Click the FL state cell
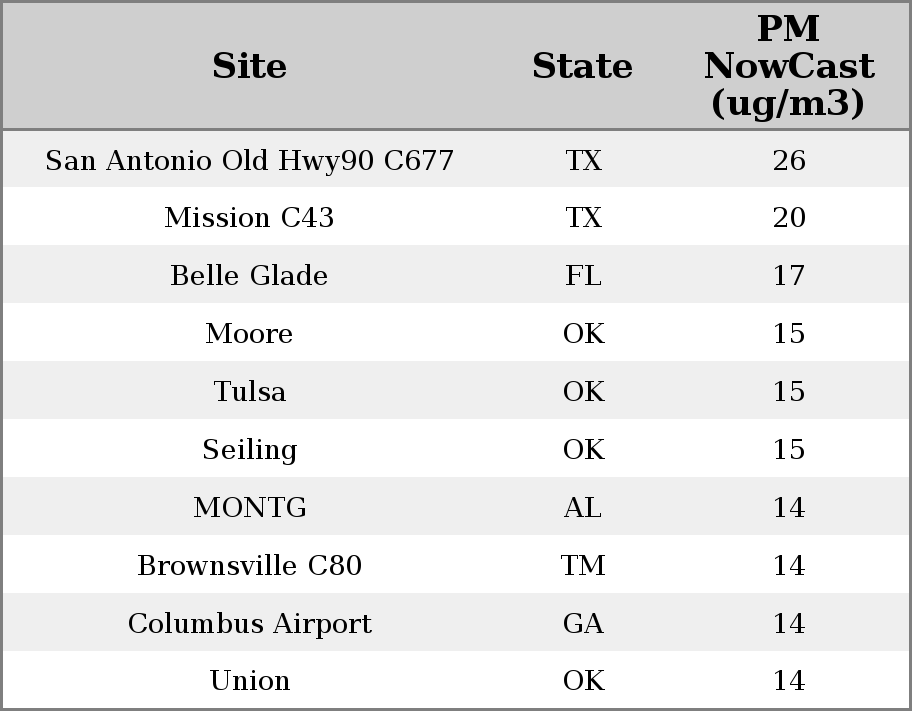Screen dimensions: 912x711 583,275
